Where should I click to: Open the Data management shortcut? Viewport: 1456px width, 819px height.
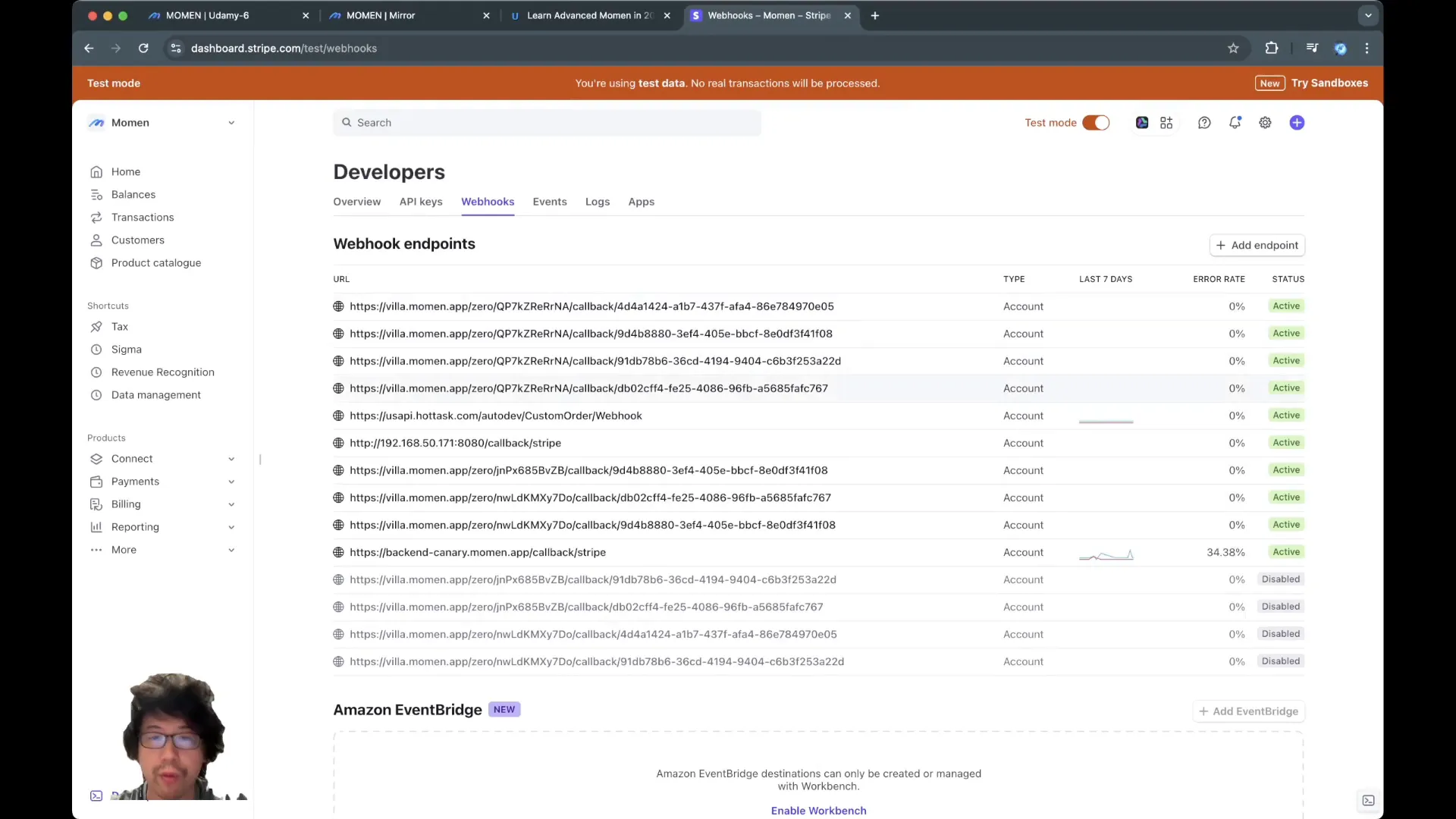[155, 395]
